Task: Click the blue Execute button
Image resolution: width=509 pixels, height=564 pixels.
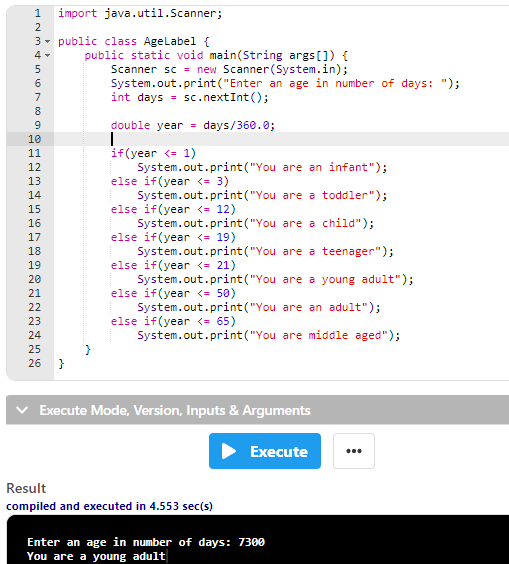Action: (265, 451)
